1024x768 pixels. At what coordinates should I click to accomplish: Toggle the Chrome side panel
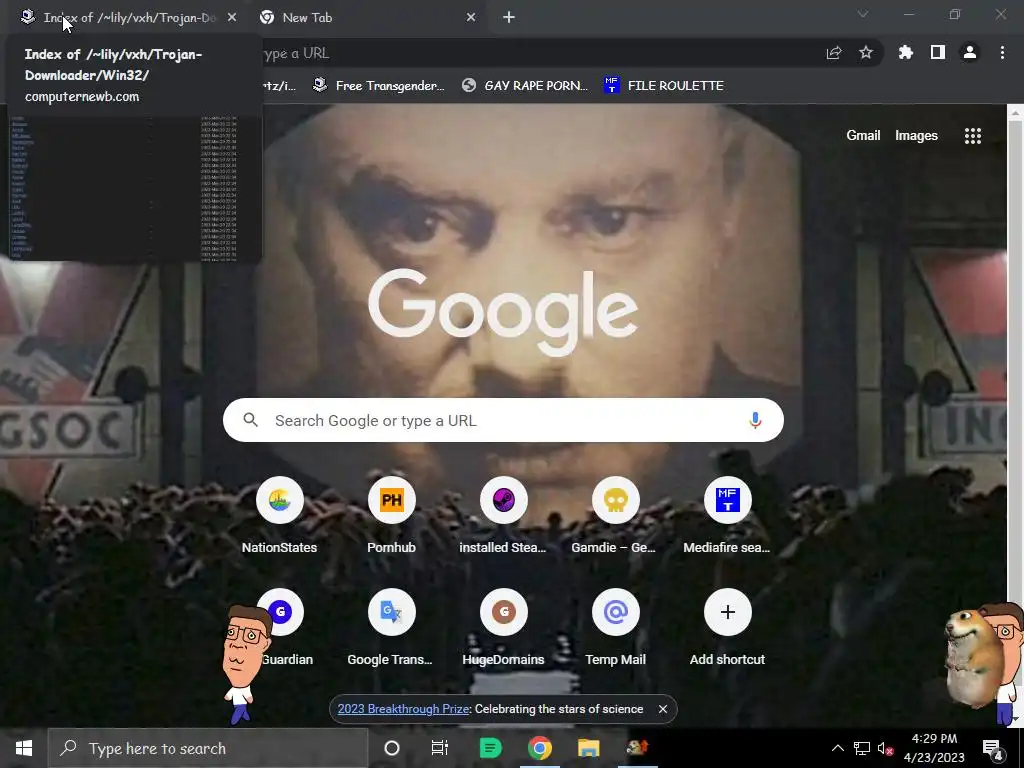pos(938,53)
